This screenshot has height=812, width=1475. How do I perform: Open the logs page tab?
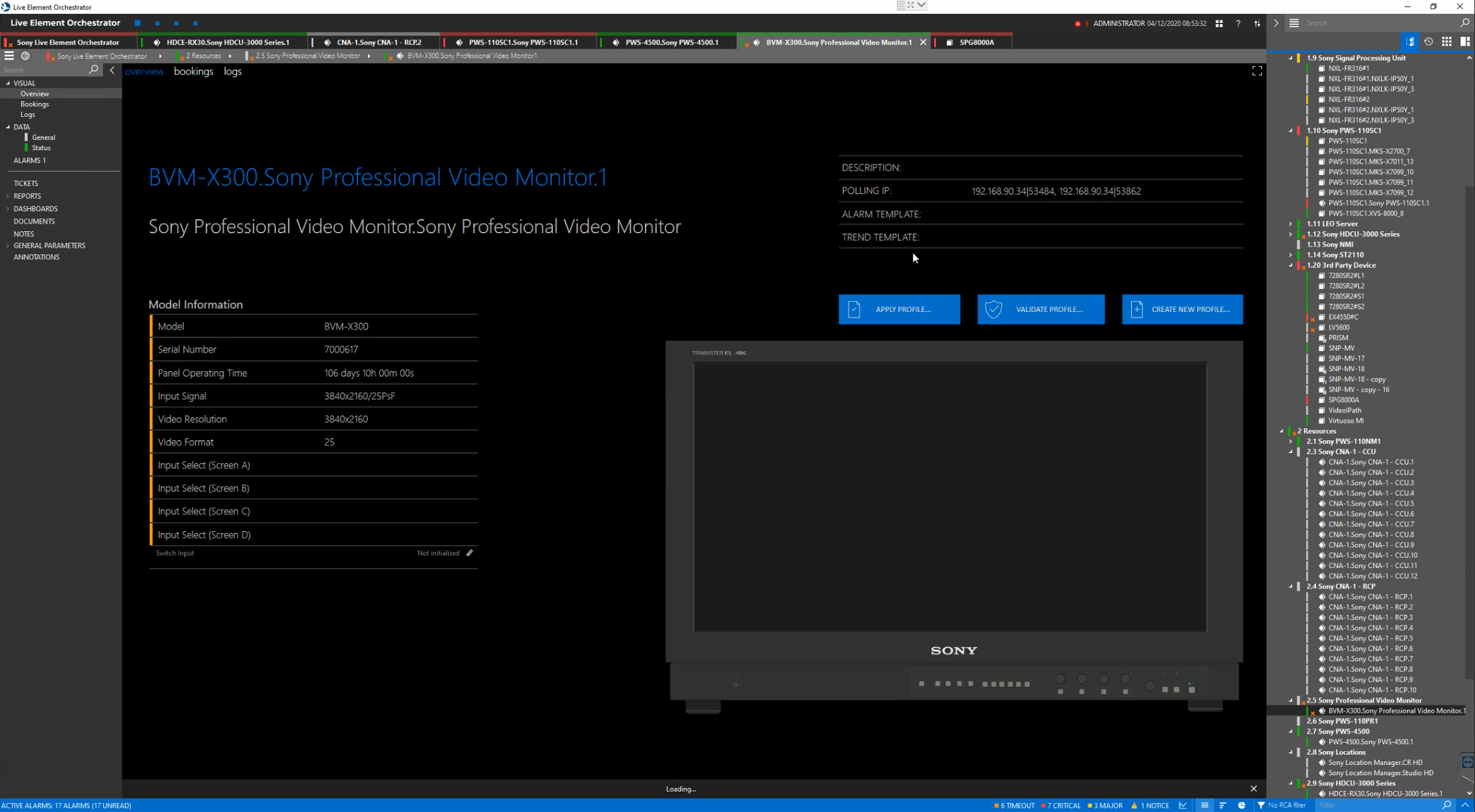[x=233, y=71]
